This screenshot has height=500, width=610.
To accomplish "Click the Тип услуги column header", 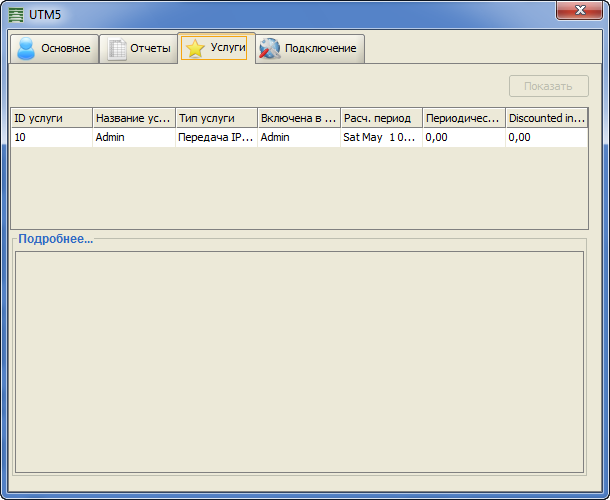I will pos(216,118).
